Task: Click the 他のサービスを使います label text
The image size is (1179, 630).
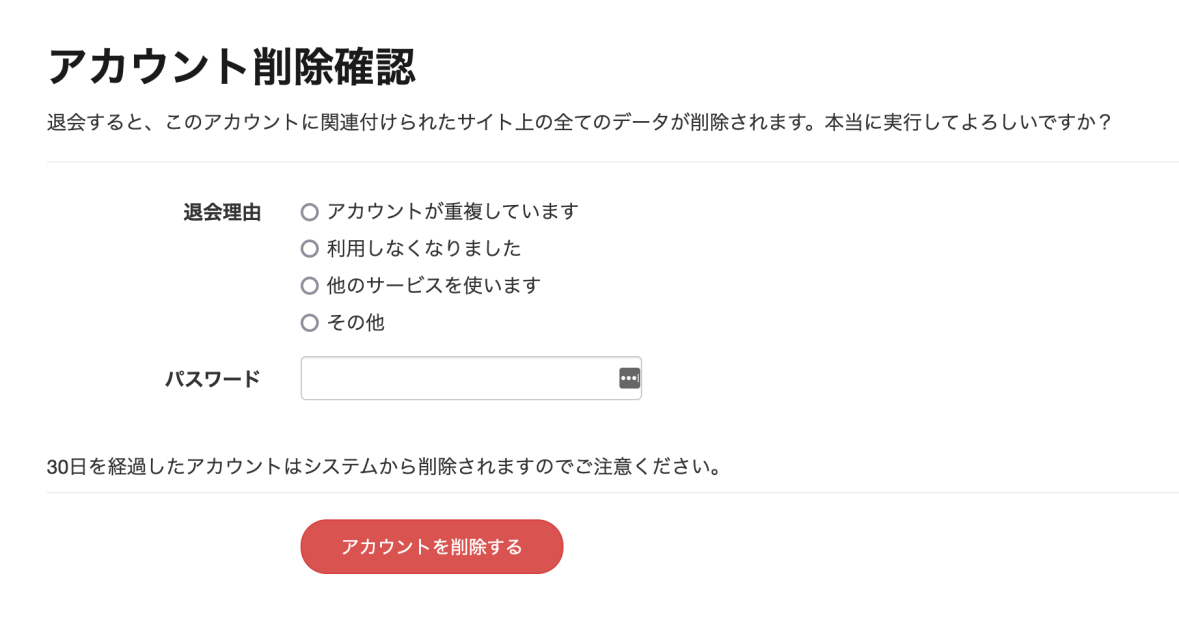Action: pyautogui.click(x=433, y=286)
